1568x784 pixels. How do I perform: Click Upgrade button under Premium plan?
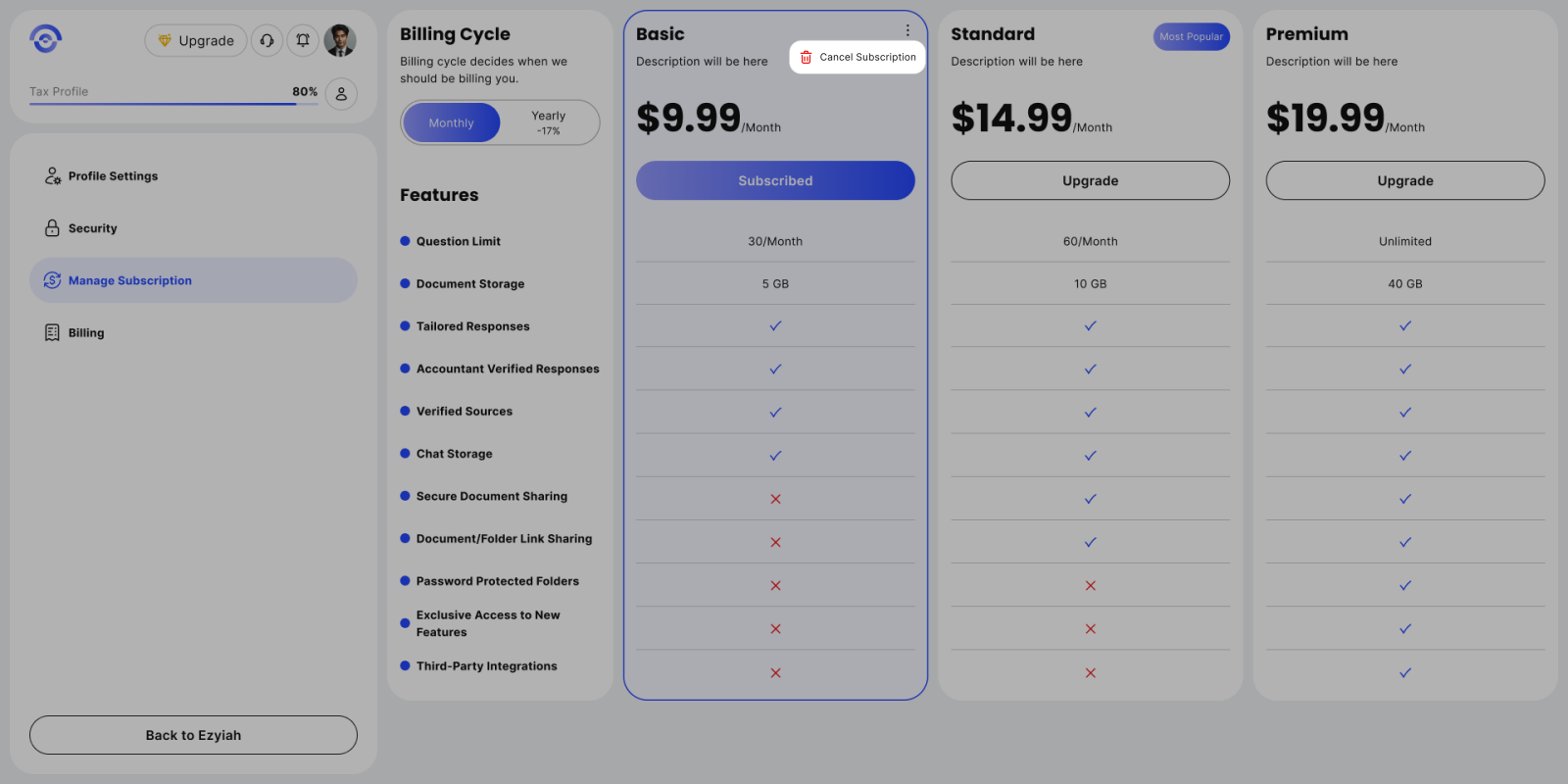click(1404, 181)
